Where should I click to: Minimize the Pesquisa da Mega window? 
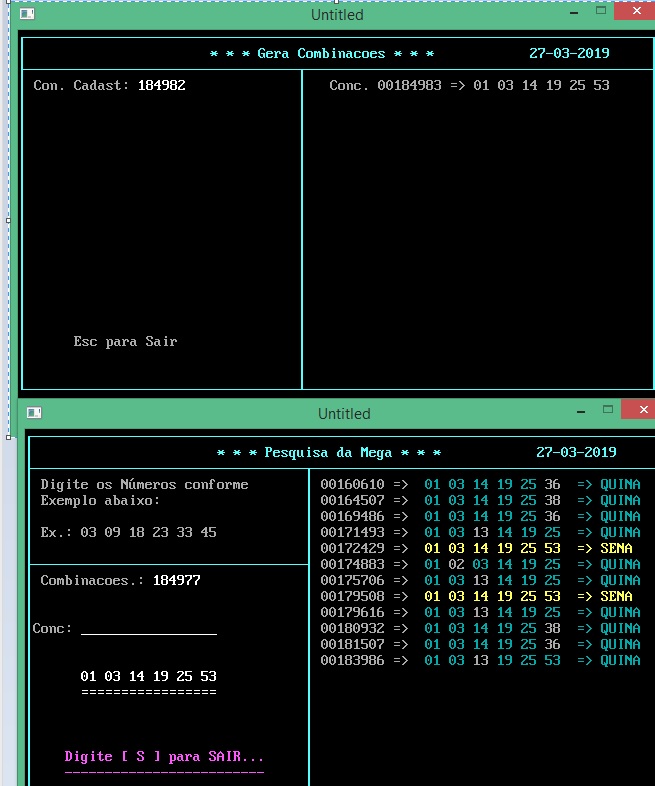pos(578,410)
